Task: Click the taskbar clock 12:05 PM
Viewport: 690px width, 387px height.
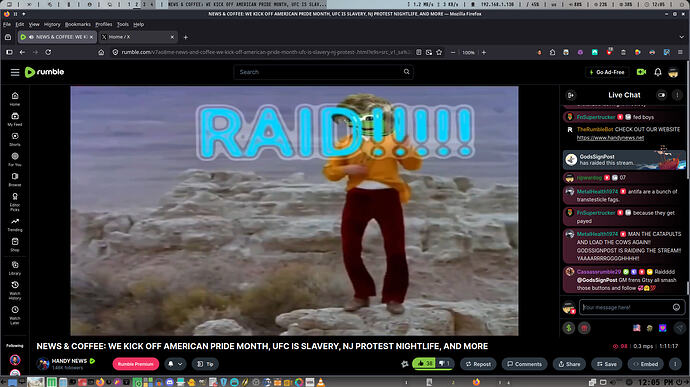Action: tap(656, 382)
